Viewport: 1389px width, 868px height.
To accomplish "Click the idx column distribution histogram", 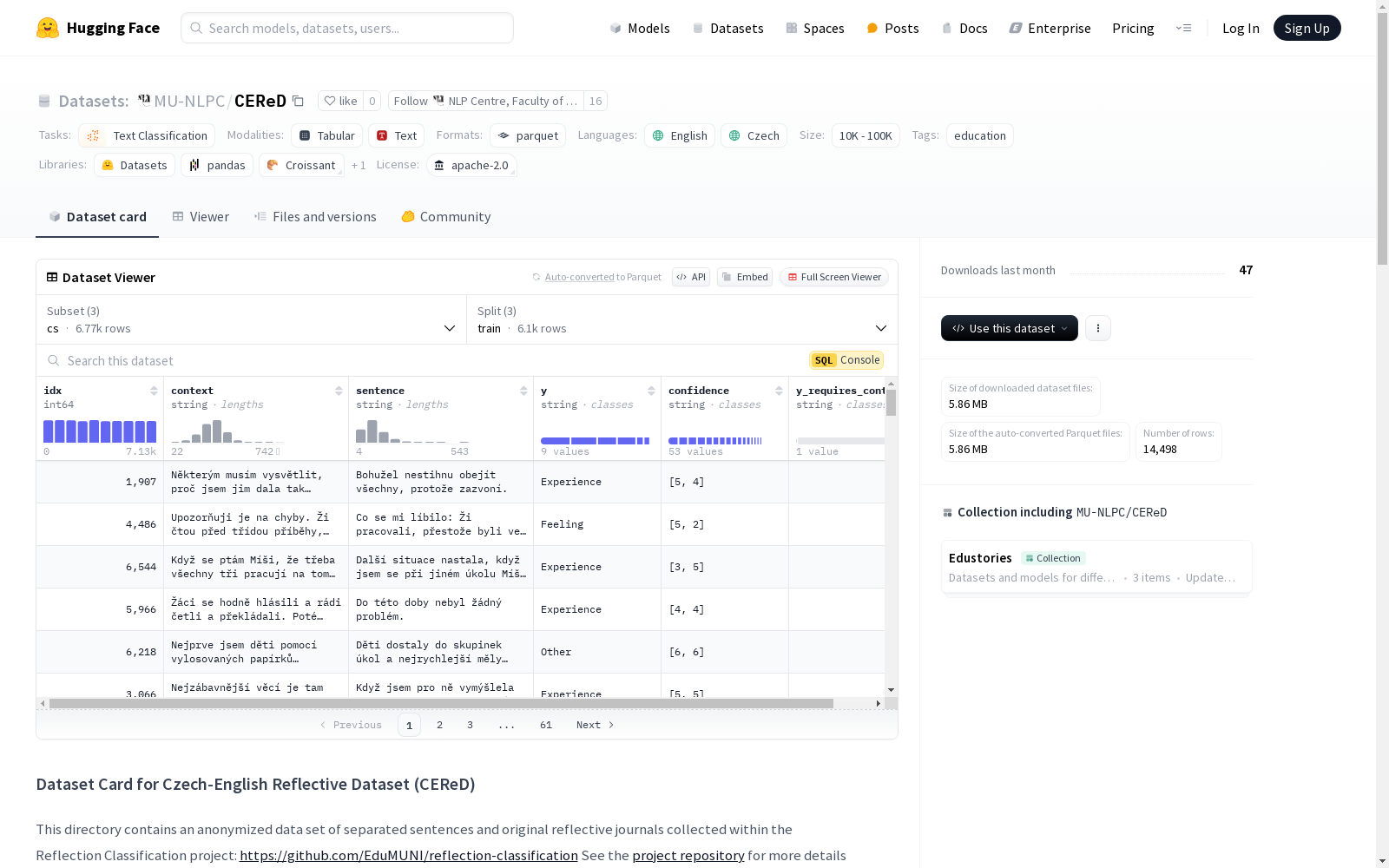I will [x=100, y=431].
